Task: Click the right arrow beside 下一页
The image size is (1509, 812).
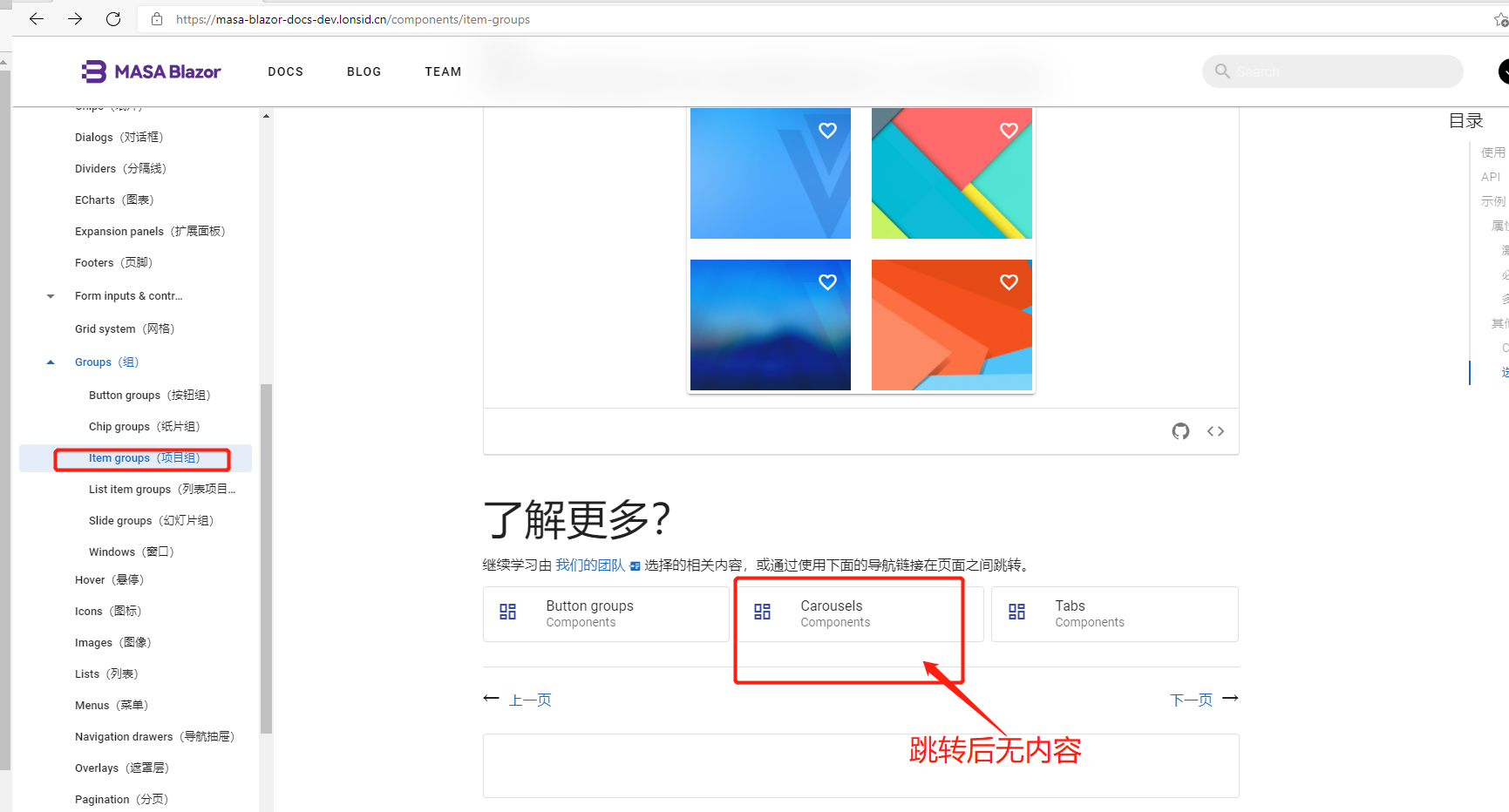Action: [1230, 699]
